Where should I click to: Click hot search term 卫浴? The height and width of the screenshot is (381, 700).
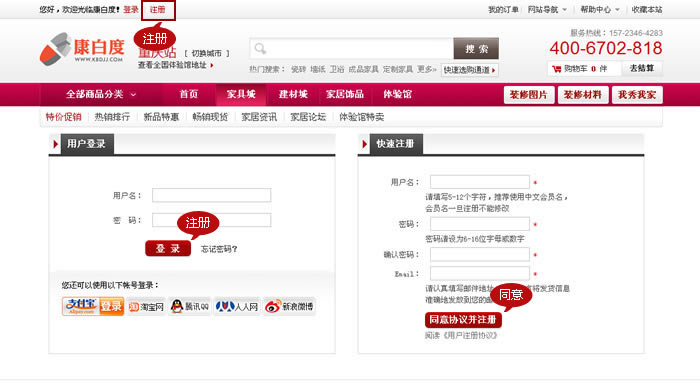click(337, 69)
